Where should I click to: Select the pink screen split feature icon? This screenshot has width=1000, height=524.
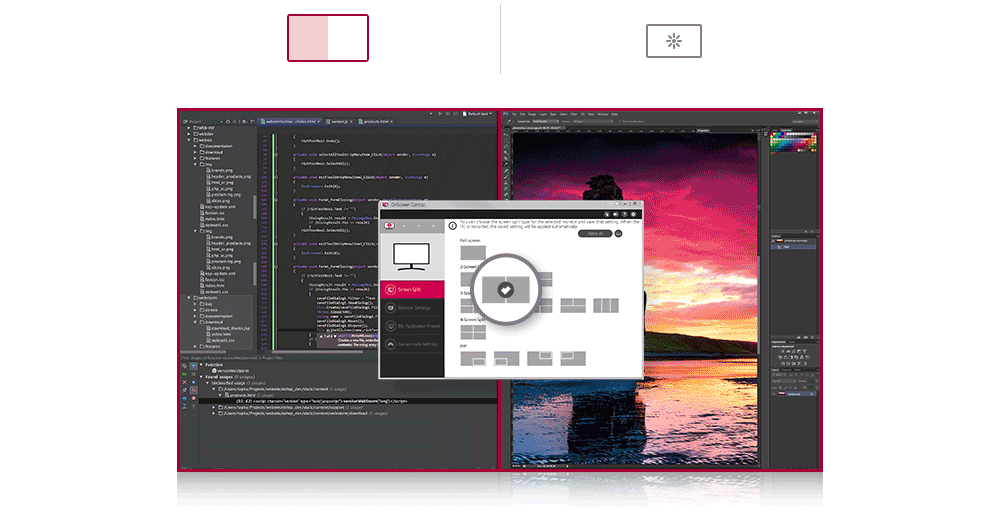click(328, 38)
